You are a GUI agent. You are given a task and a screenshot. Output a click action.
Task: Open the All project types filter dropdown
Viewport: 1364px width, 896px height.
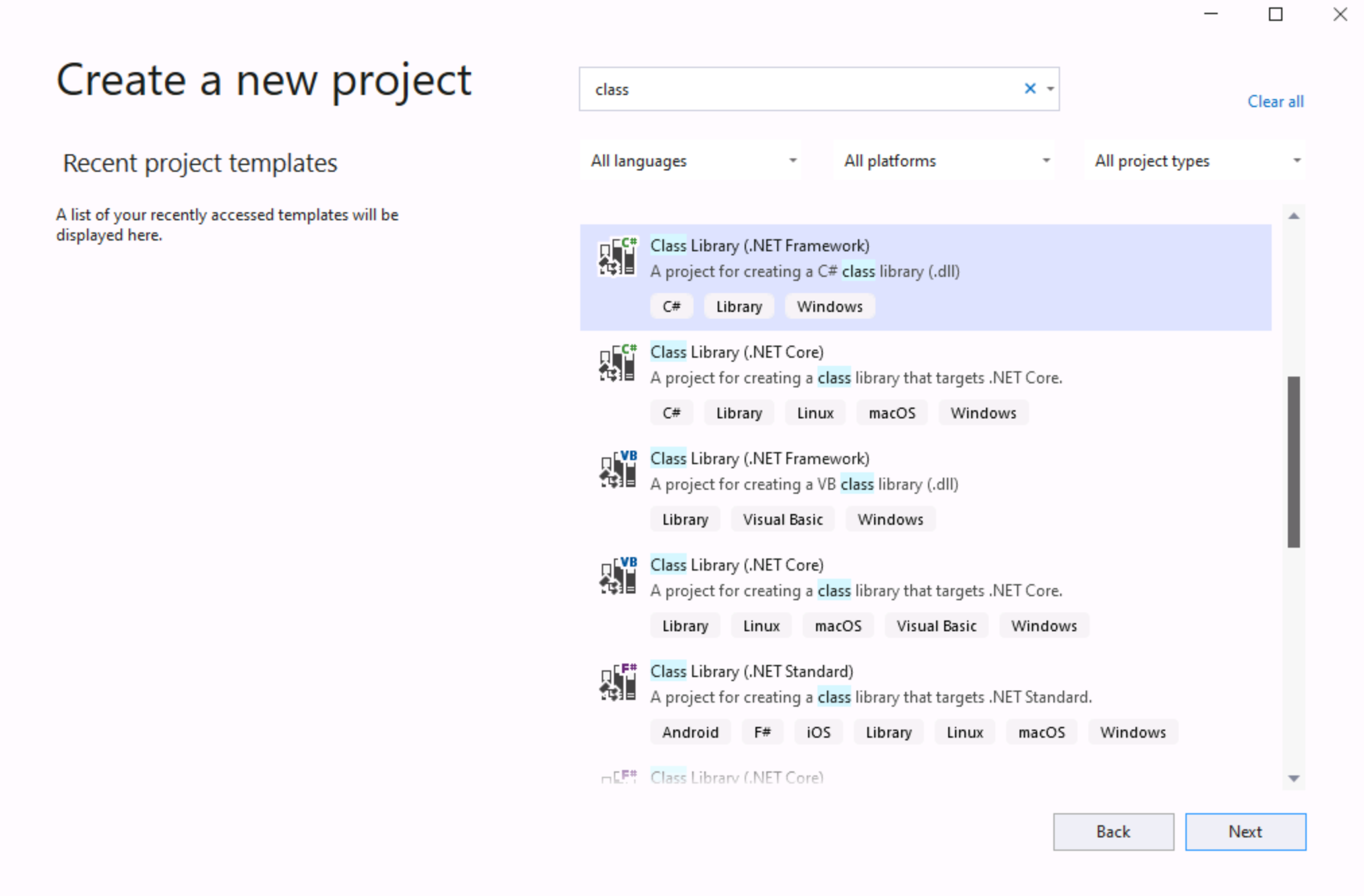(1196, 161)
